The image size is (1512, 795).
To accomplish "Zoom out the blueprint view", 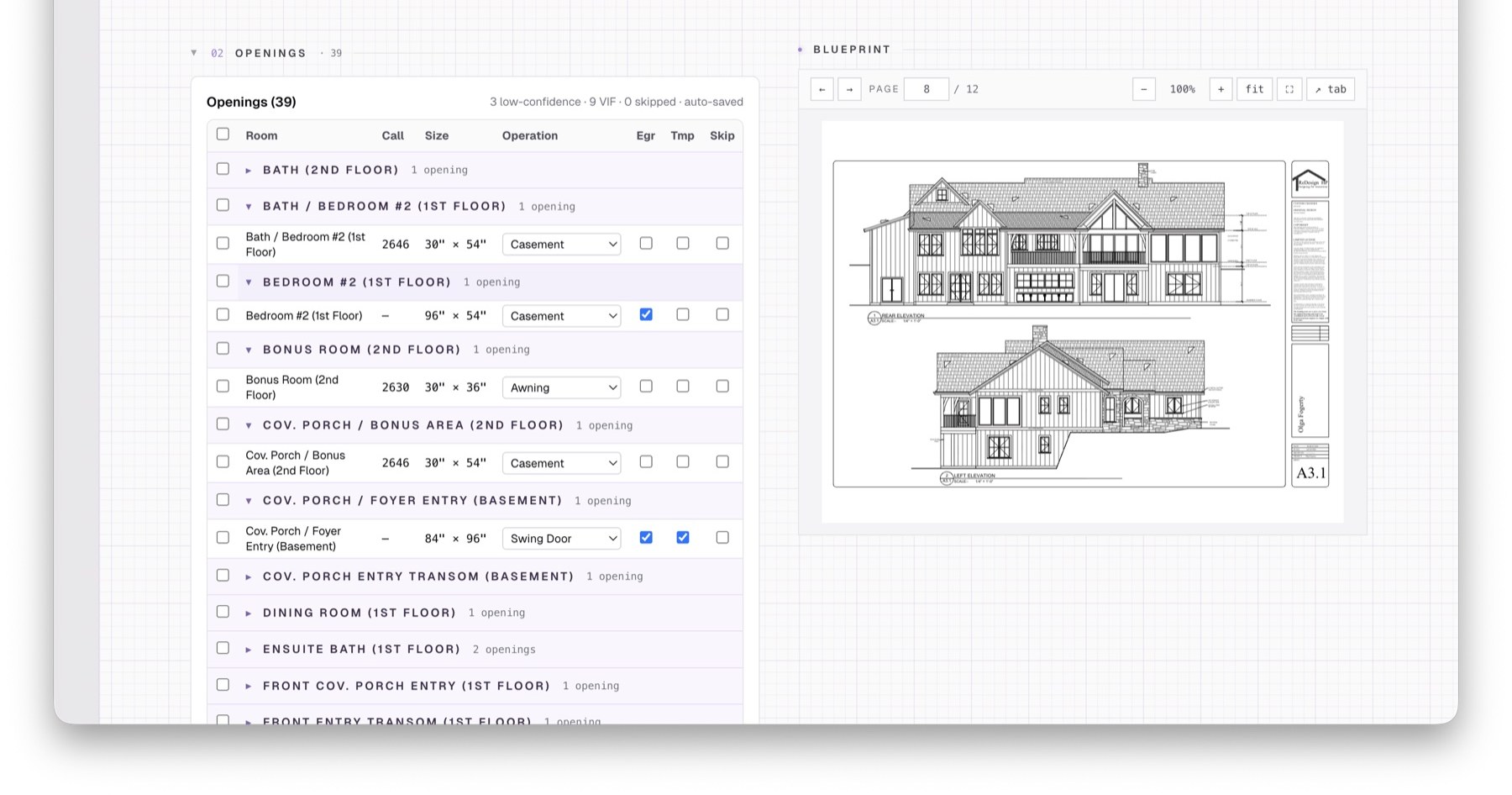I will point(1143,89).
